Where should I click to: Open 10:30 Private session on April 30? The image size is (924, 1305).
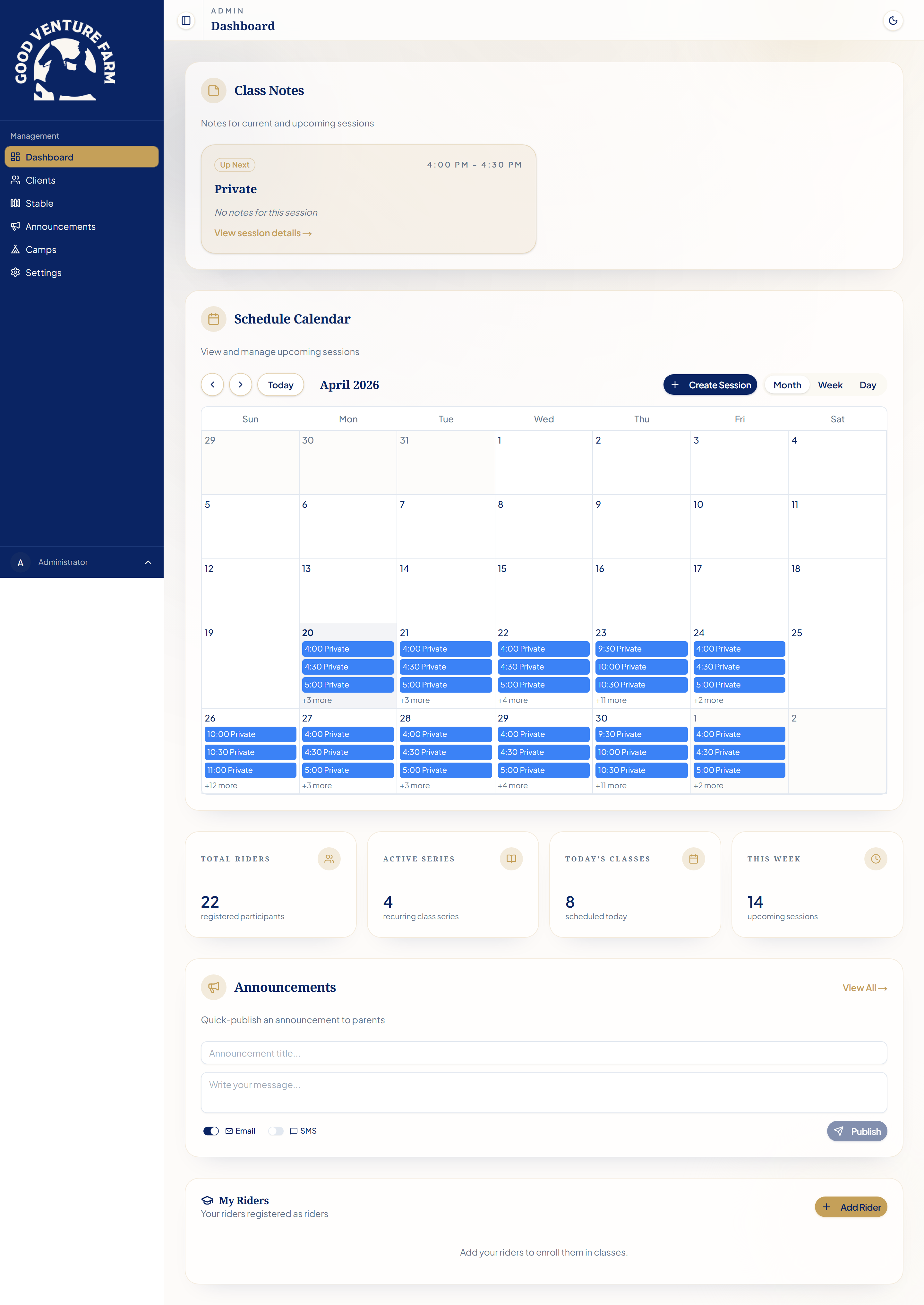coord(641,770)
